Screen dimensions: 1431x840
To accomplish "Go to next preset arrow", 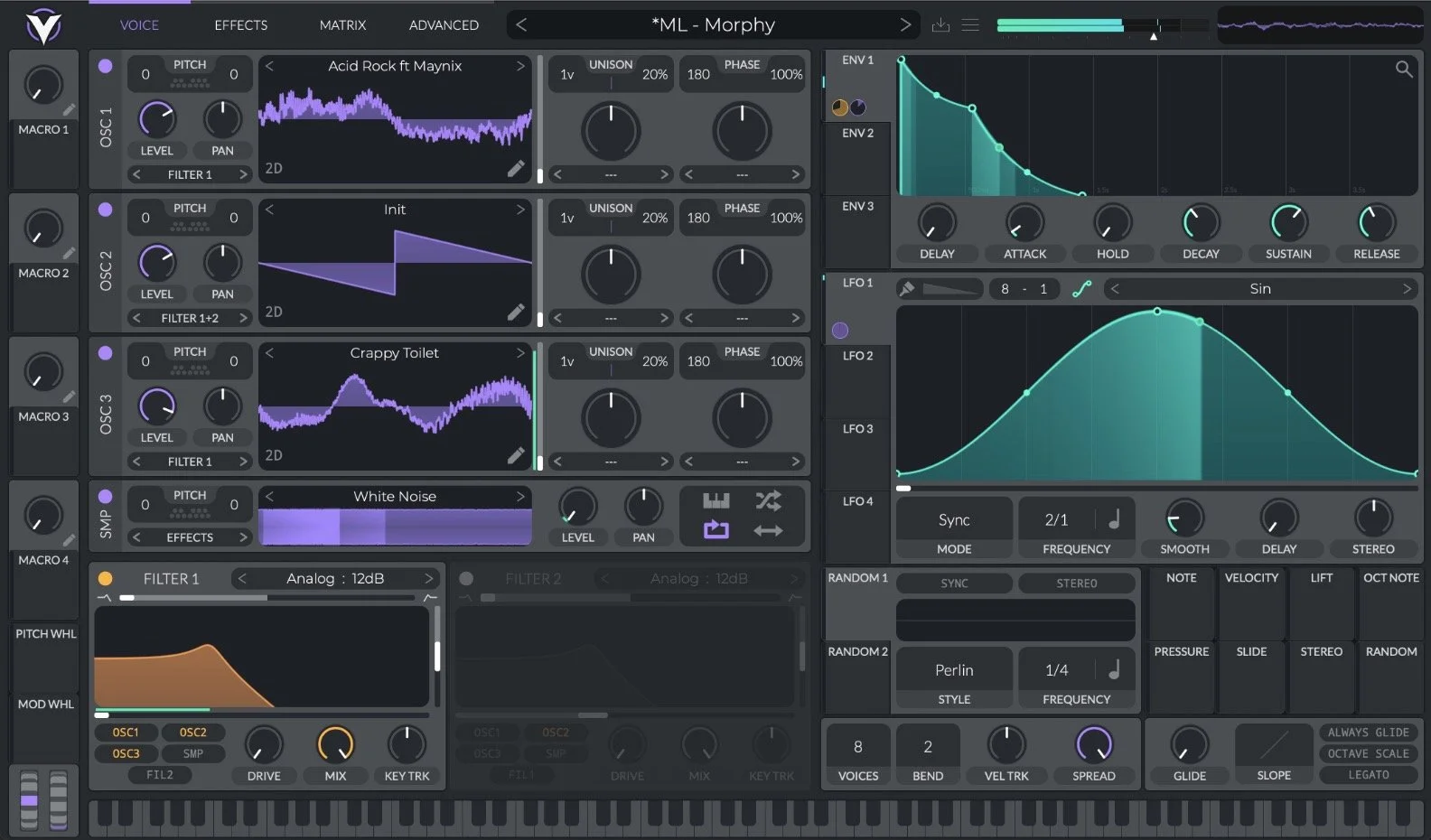I will (x=905, y=25).
